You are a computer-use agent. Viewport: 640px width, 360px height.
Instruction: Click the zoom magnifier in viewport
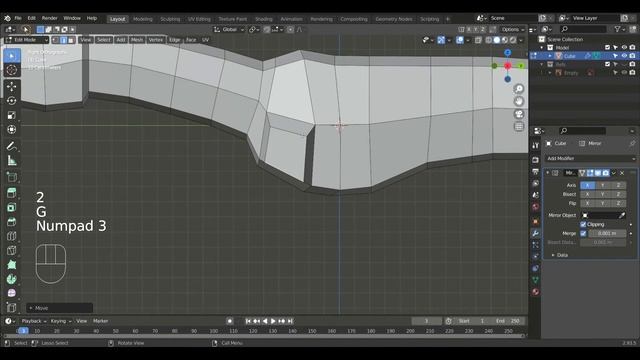coord(519,89)
